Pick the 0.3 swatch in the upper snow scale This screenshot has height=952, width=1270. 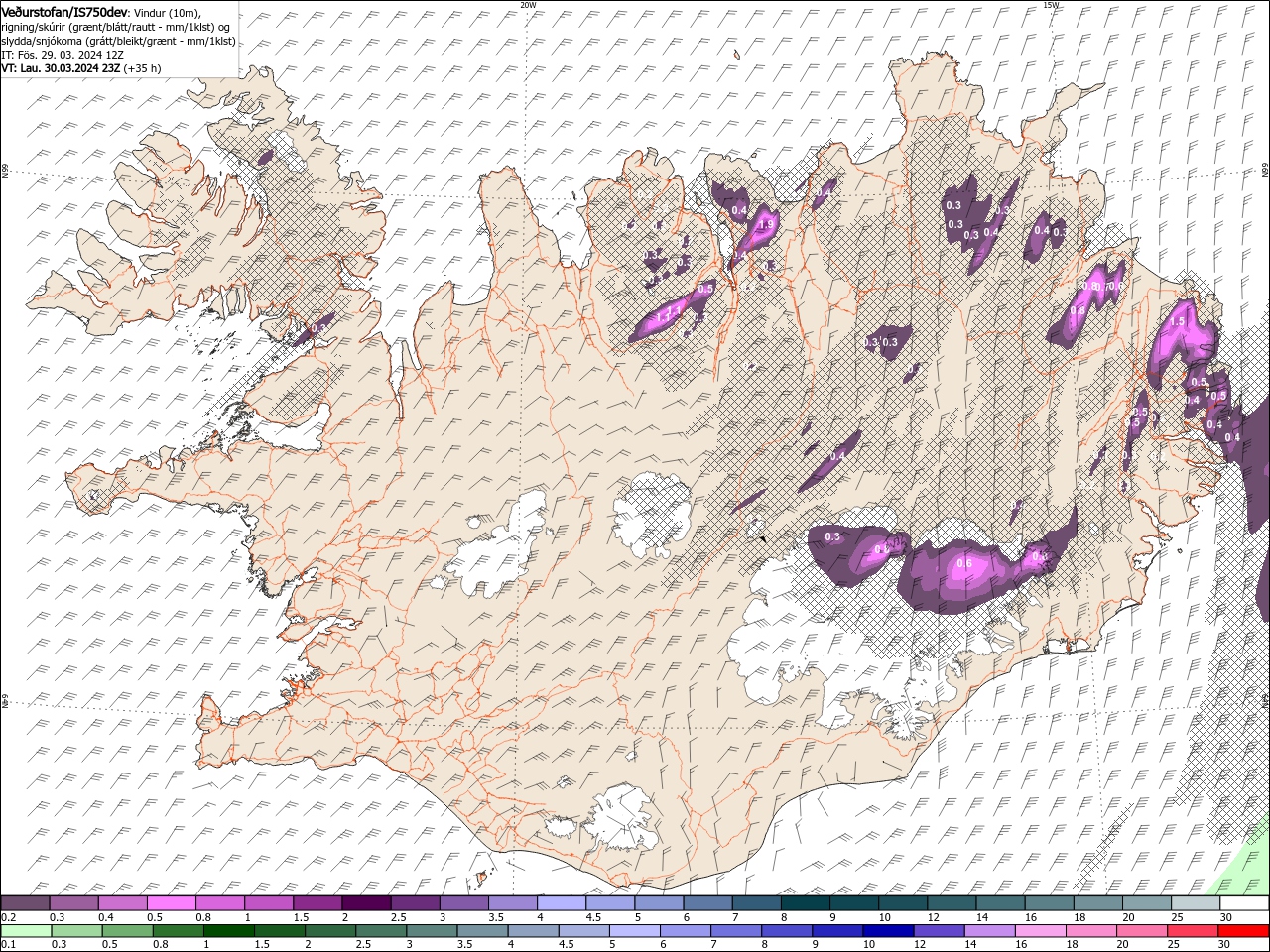73,903
